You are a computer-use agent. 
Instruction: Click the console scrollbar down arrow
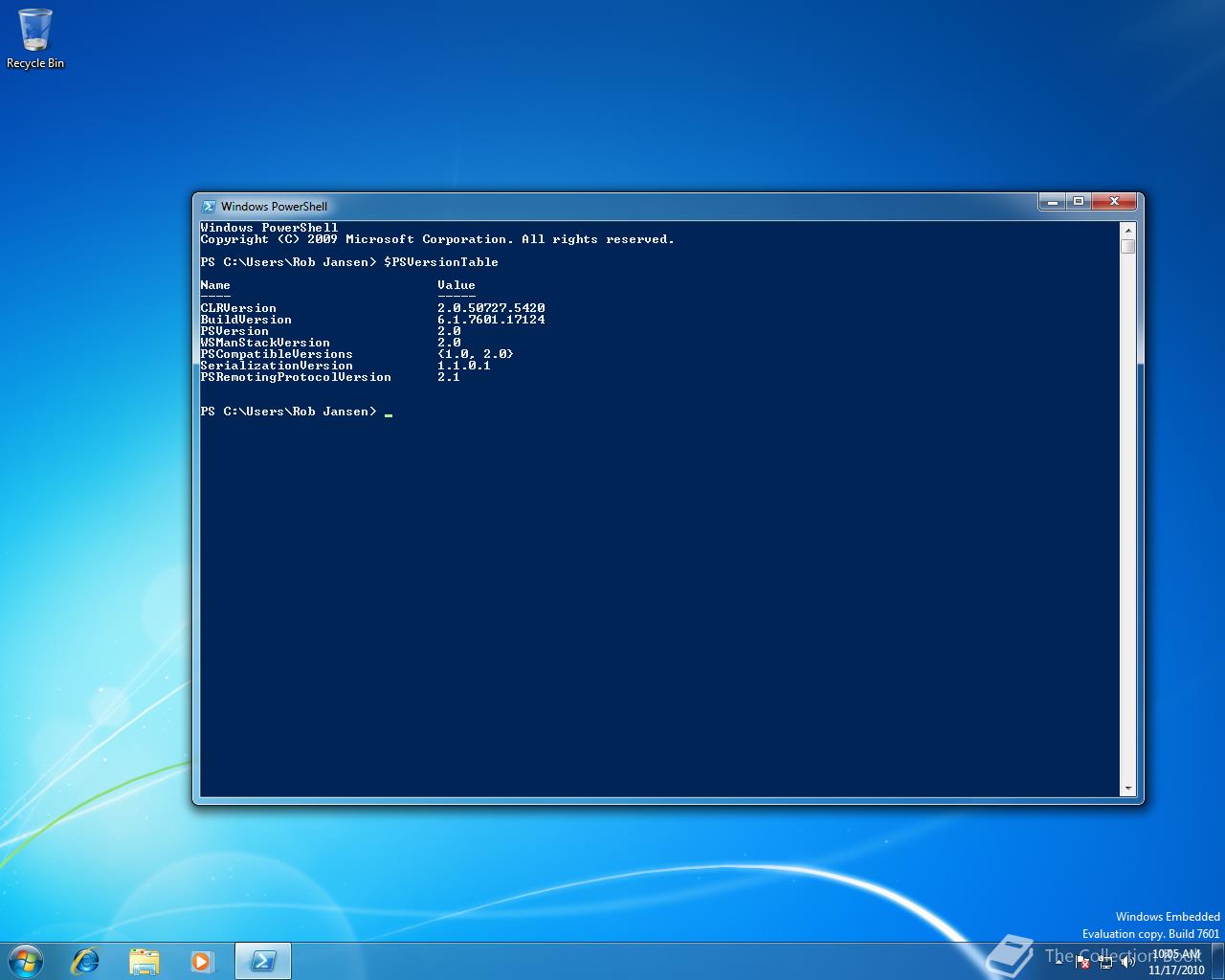tap(1128, 789)
